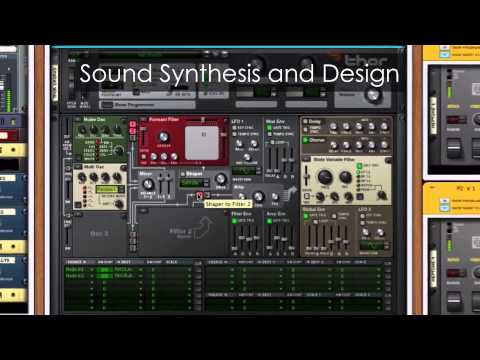Image resolution: width=480 pixels, height=360 pixels.
Task: Toggle LFO 1 Tempo Sync
Action: (x=234, y=134)
